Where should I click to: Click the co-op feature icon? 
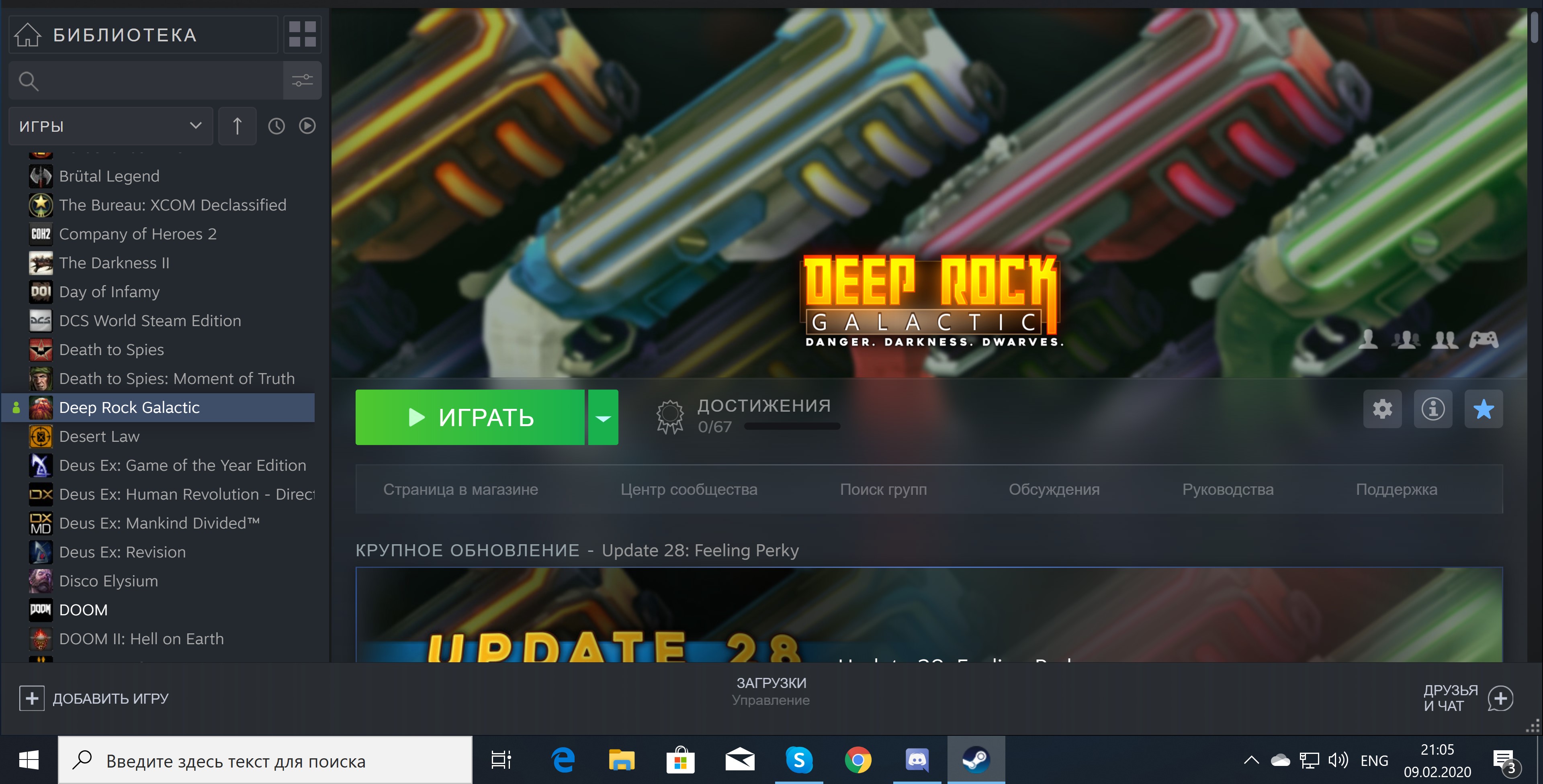tap(1445, 340)
